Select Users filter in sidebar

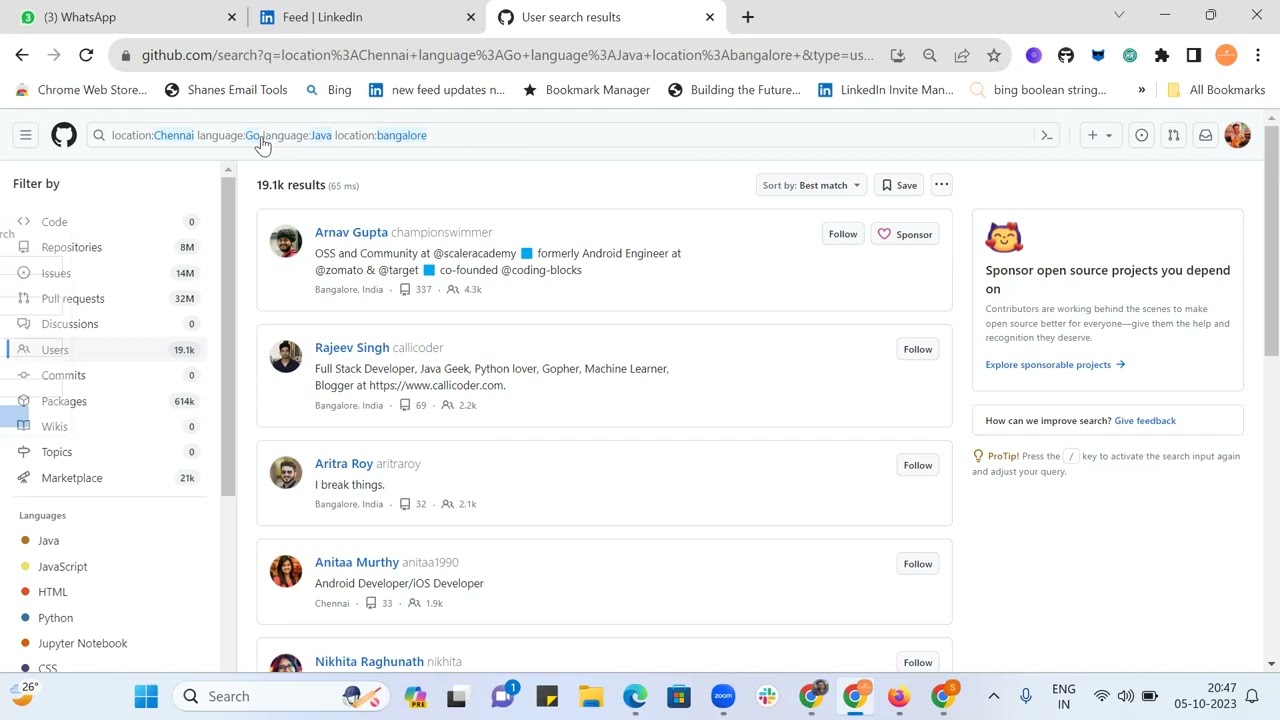[107, 350]
